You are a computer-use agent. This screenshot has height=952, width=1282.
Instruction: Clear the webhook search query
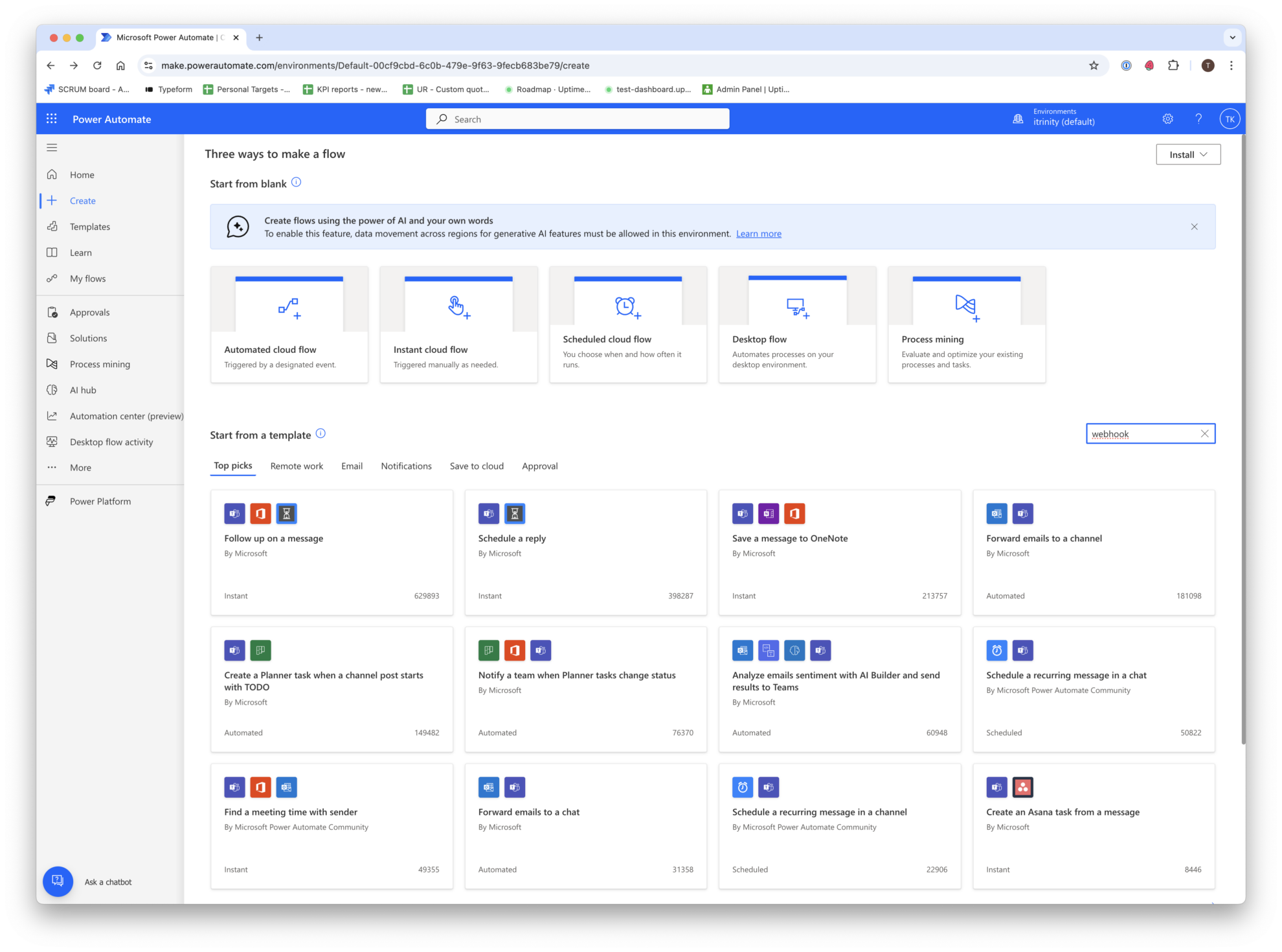coord(1205,433)
